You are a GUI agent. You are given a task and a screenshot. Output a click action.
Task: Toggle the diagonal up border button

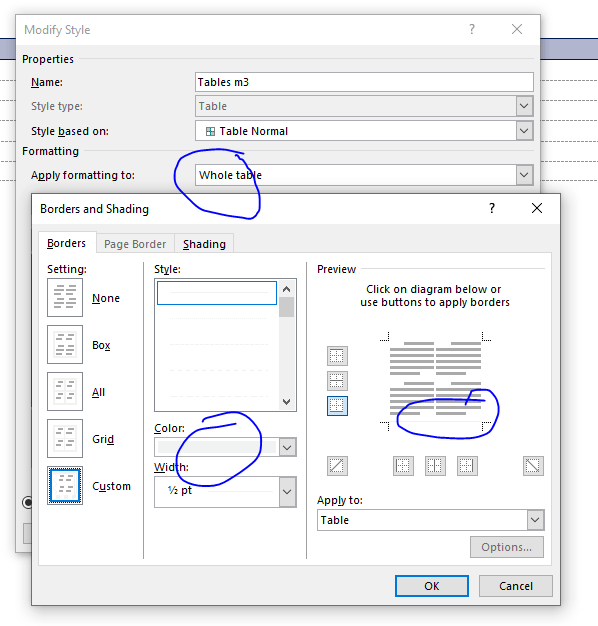pyautogui.click(x=337, y=466)
